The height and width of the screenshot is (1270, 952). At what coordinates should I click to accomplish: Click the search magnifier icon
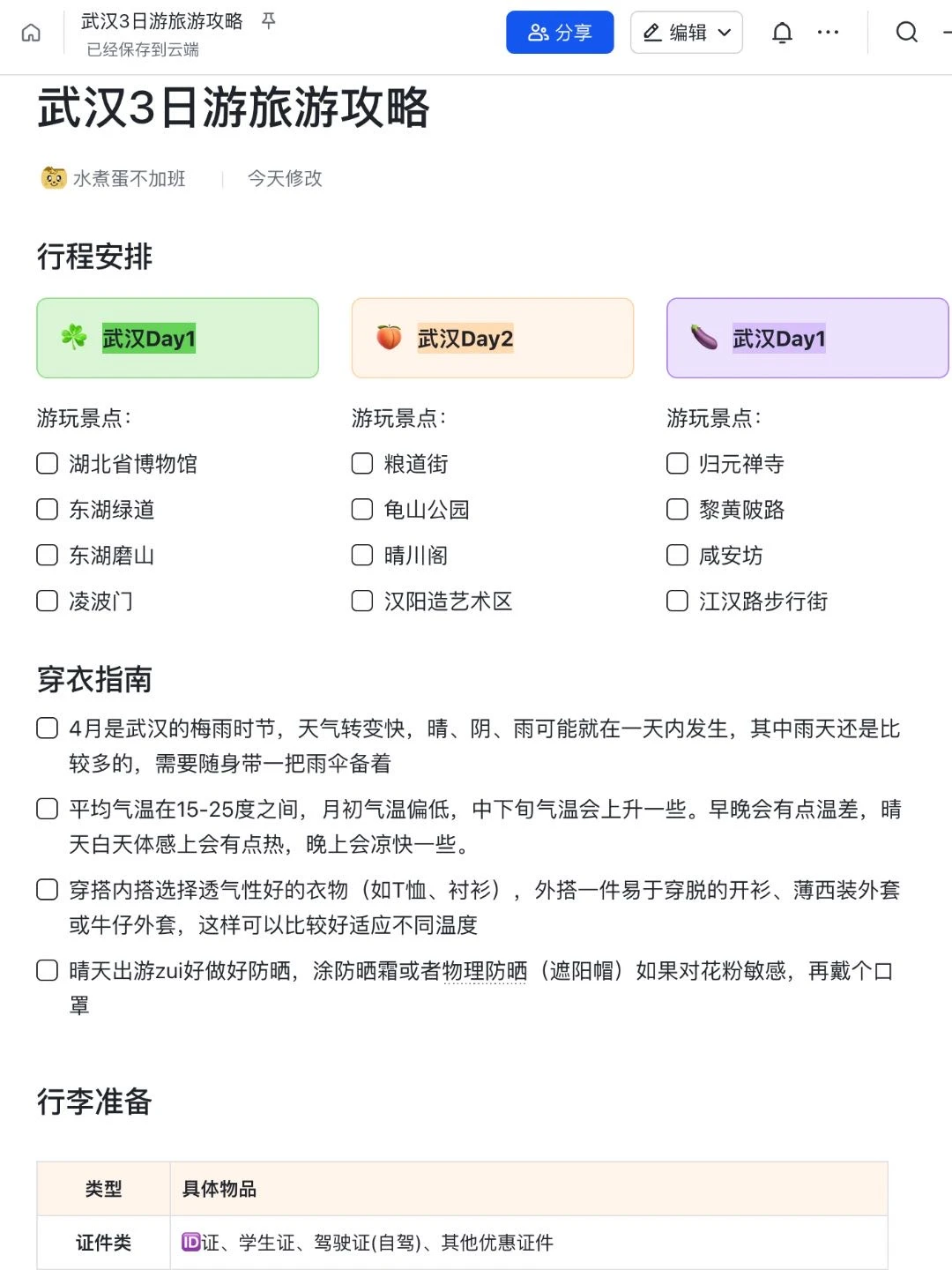(906, 34)
